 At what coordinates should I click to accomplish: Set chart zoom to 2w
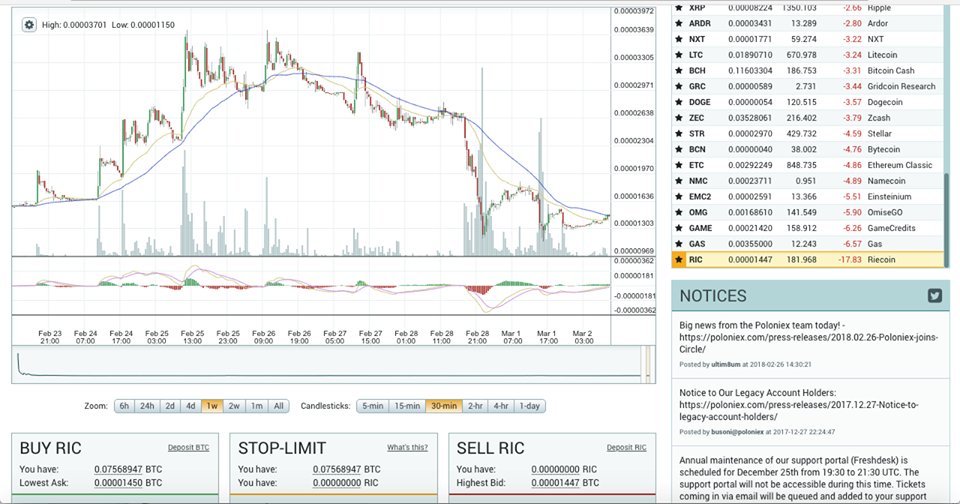[x=234, y=406]
